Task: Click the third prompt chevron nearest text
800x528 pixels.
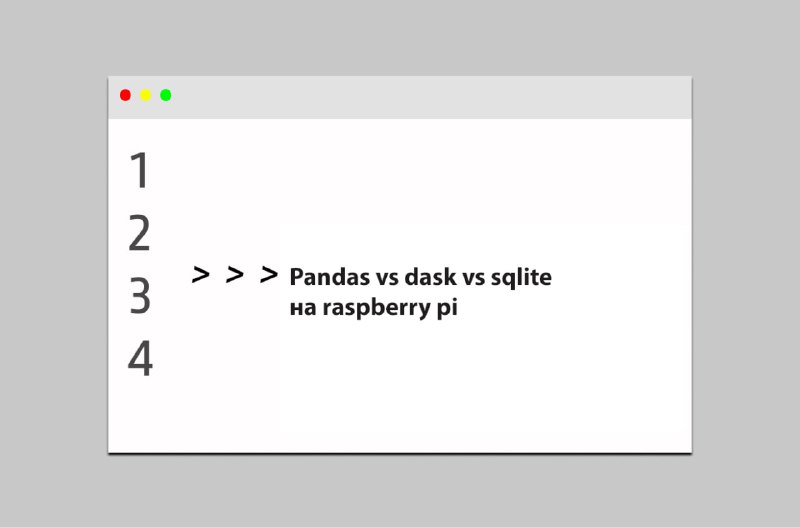Action: click(x=269, y=274)
